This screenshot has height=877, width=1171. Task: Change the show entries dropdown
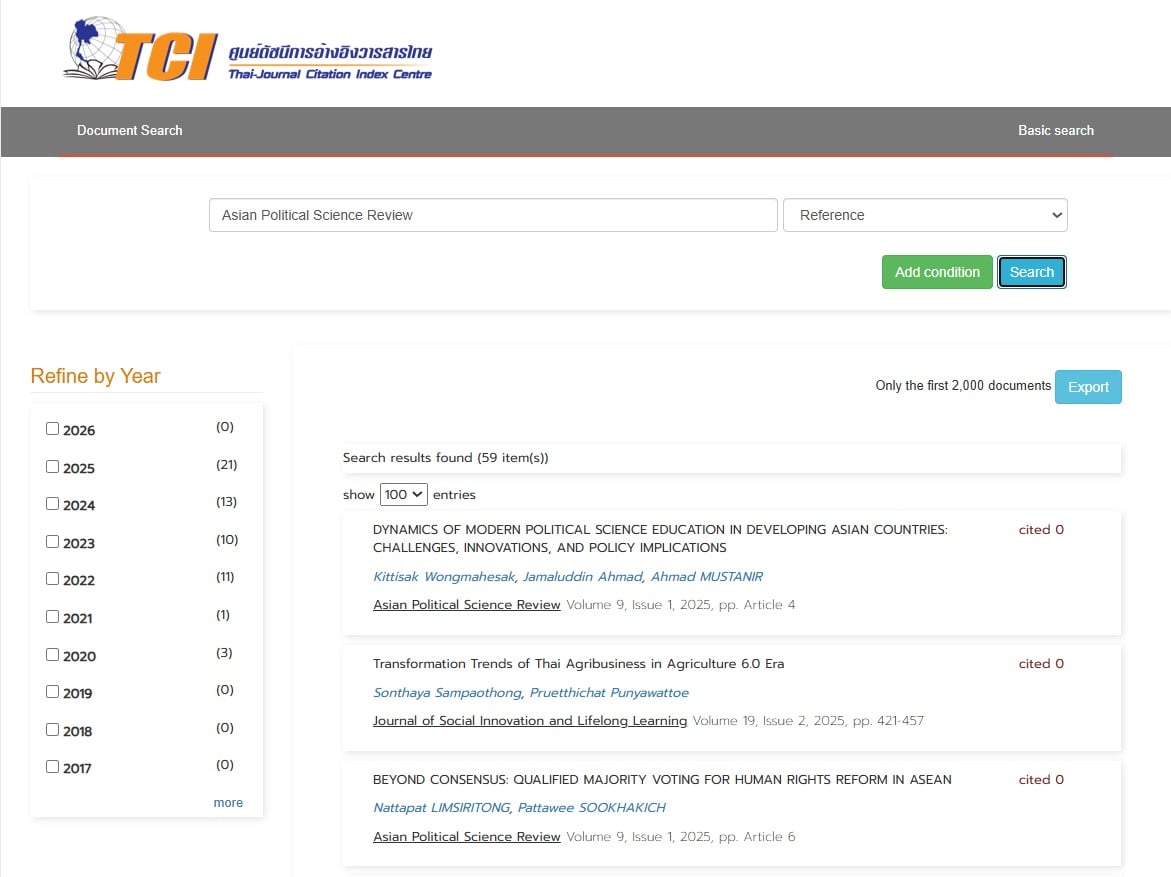click(403, 494)
